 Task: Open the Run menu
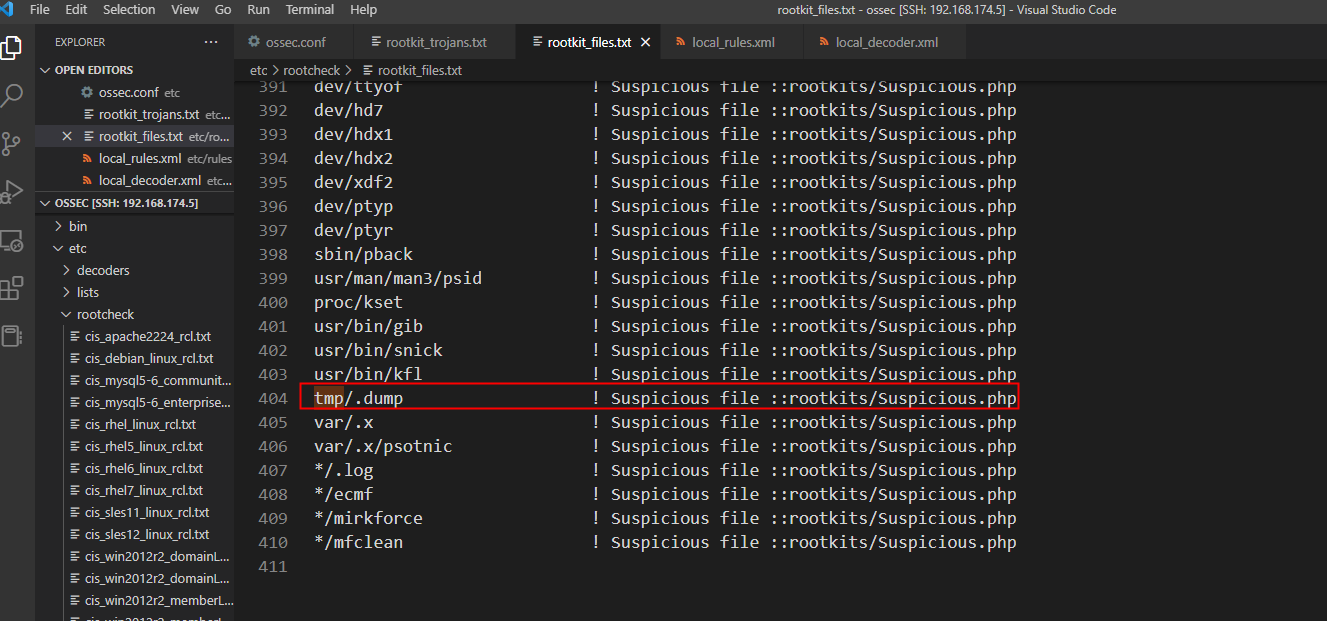(x=258, y=10)
